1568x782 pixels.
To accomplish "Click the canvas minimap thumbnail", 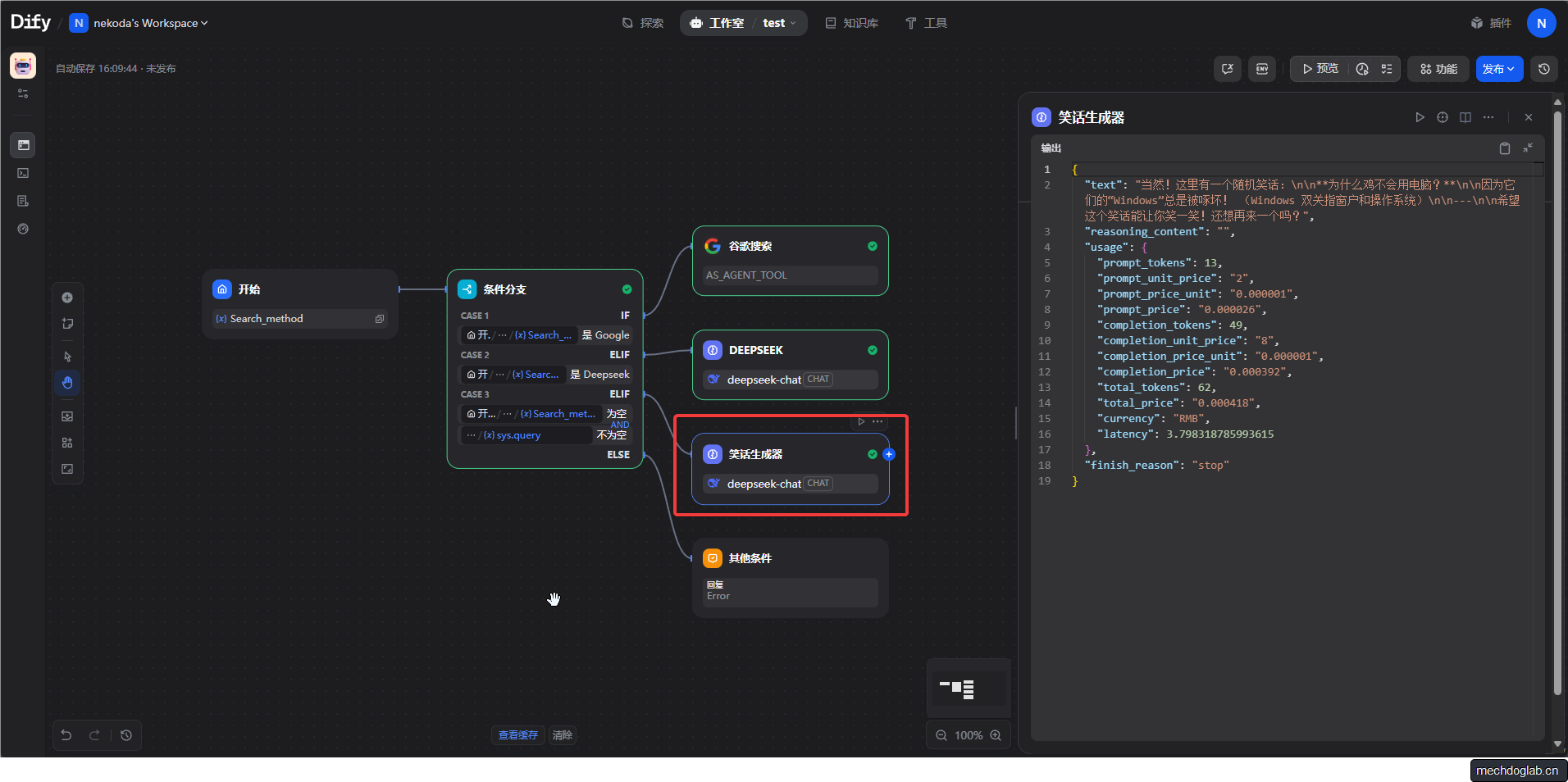I will point(969,689).
